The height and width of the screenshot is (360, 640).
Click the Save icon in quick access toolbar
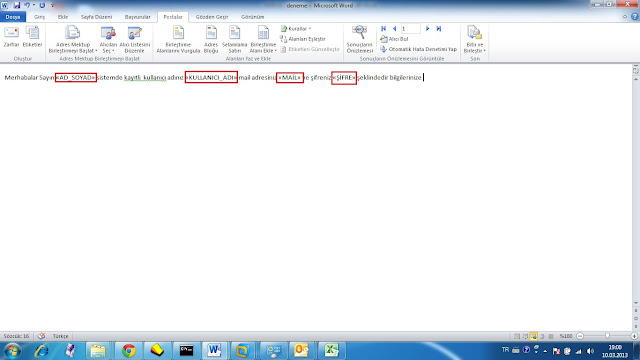coord(17,5)
